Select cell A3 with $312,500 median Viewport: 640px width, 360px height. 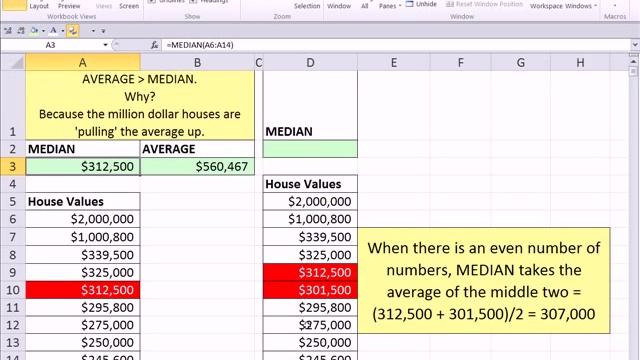point(83,167)
